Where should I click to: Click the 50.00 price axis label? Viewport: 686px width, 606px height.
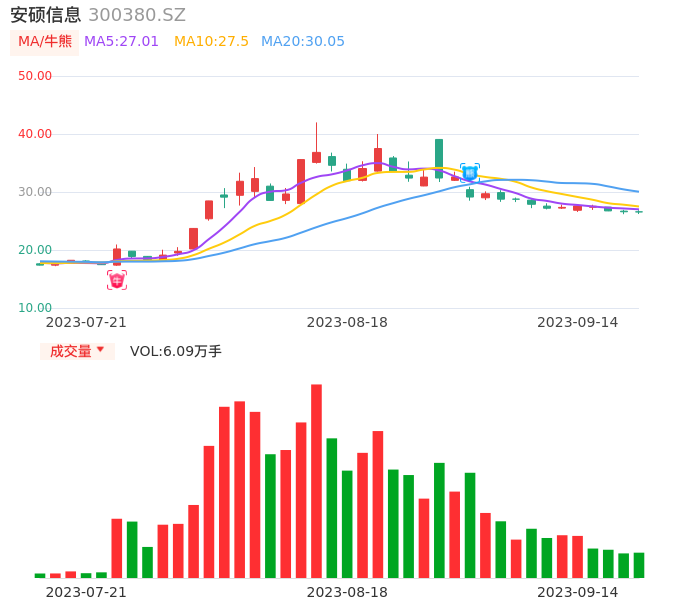35,76
